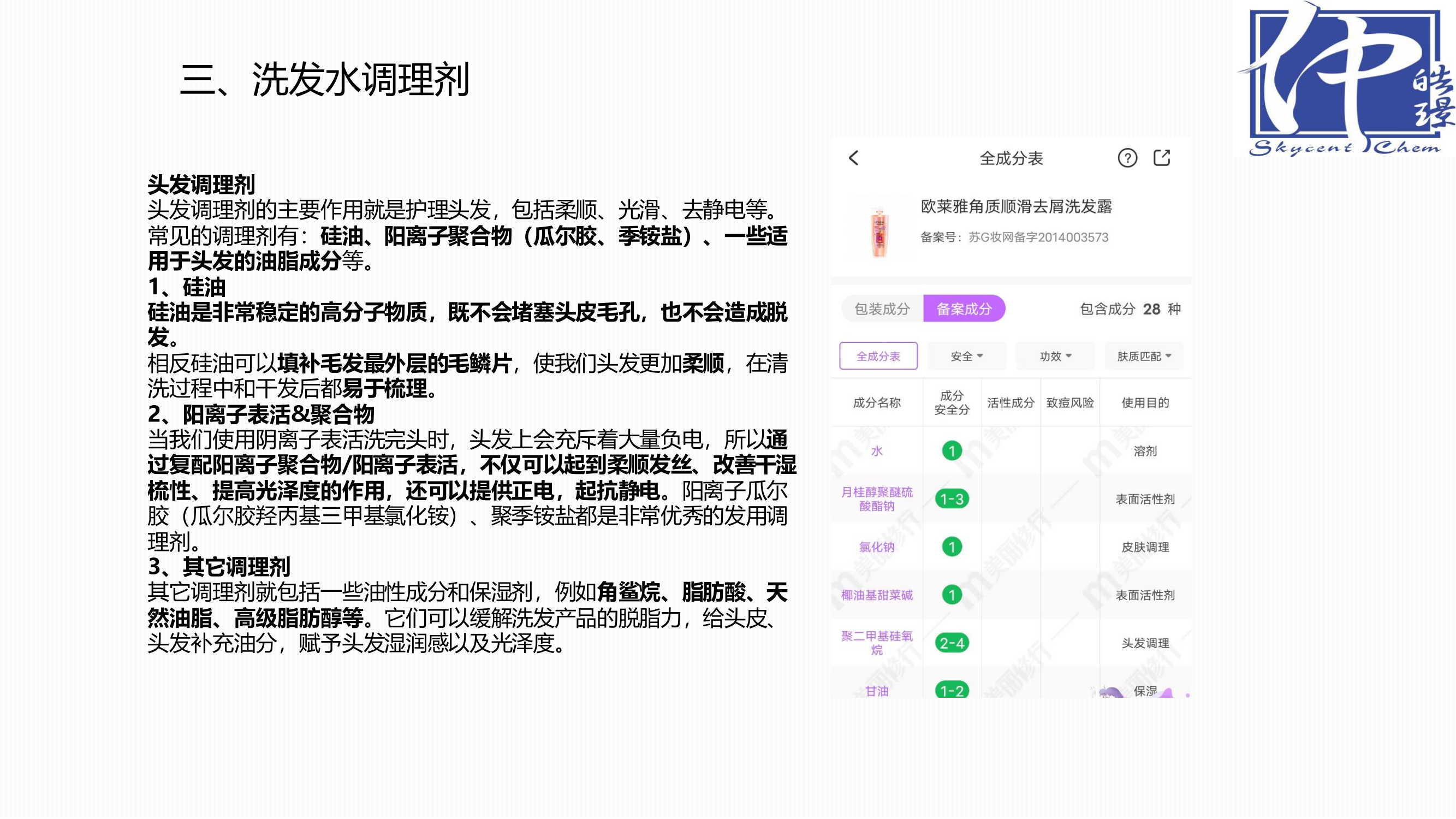
Task: Click the shampoo bottle product thumbnail
Action: [x=879, y=230]
